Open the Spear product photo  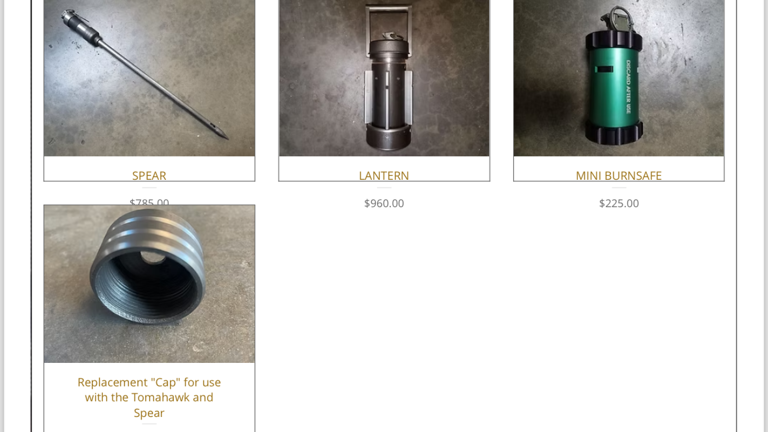149,78
